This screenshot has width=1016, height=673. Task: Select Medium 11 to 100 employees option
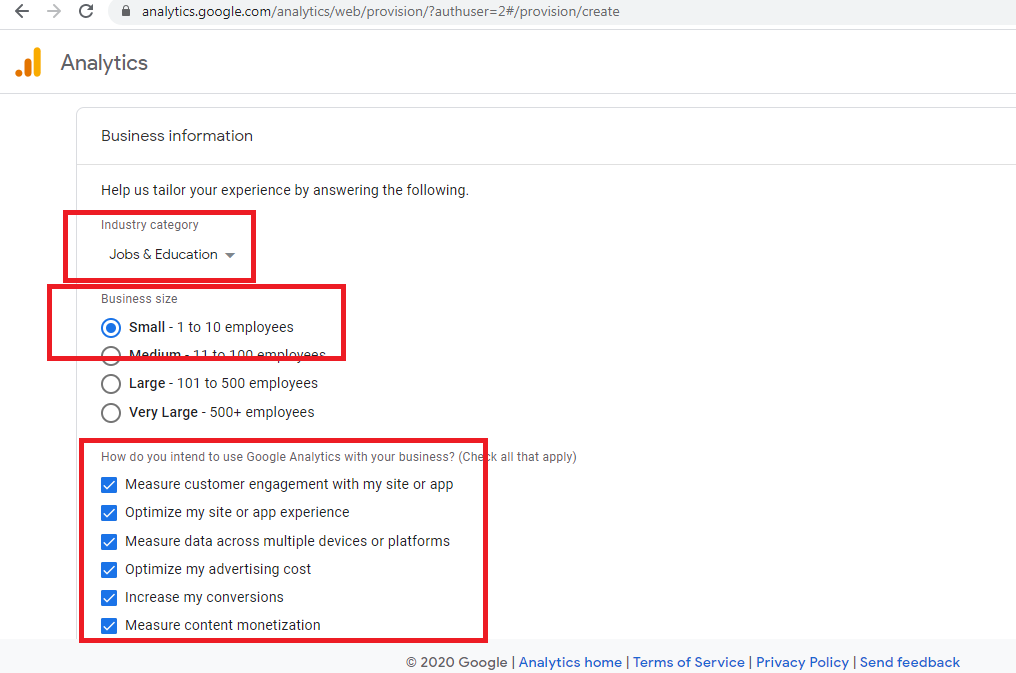111,355
